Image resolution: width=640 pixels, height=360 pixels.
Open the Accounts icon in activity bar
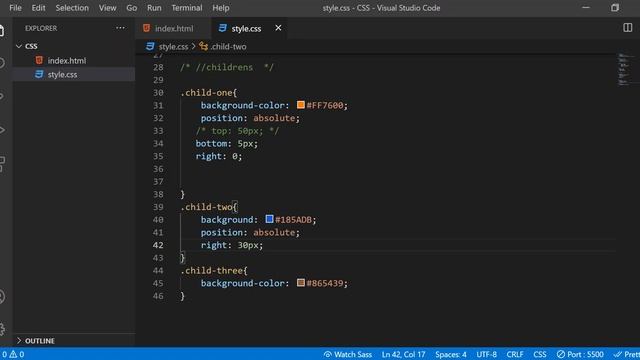(2, 297)
